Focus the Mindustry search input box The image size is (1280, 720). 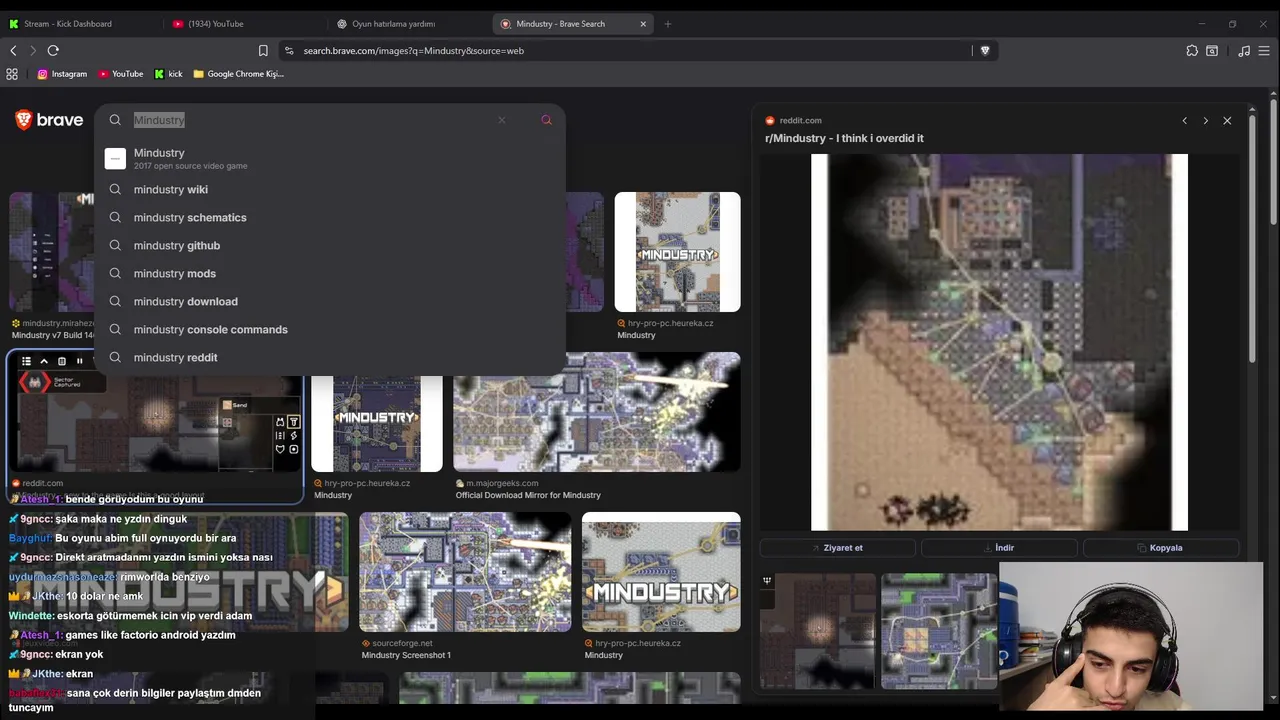coord(310,120)
